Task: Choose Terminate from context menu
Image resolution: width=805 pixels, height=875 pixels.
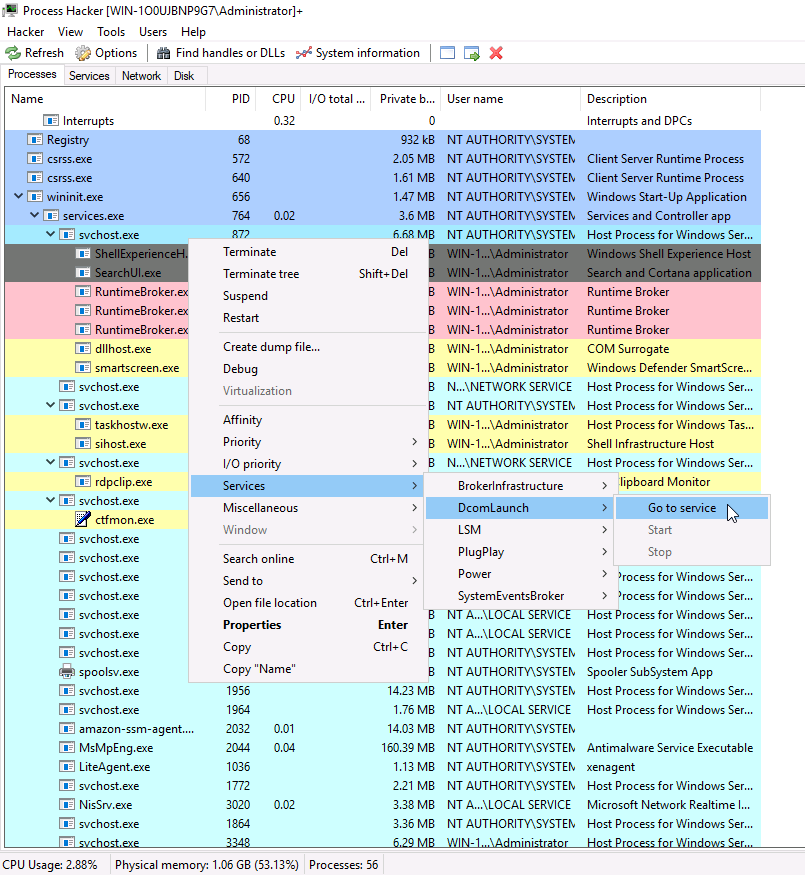Action: (308, 252)
